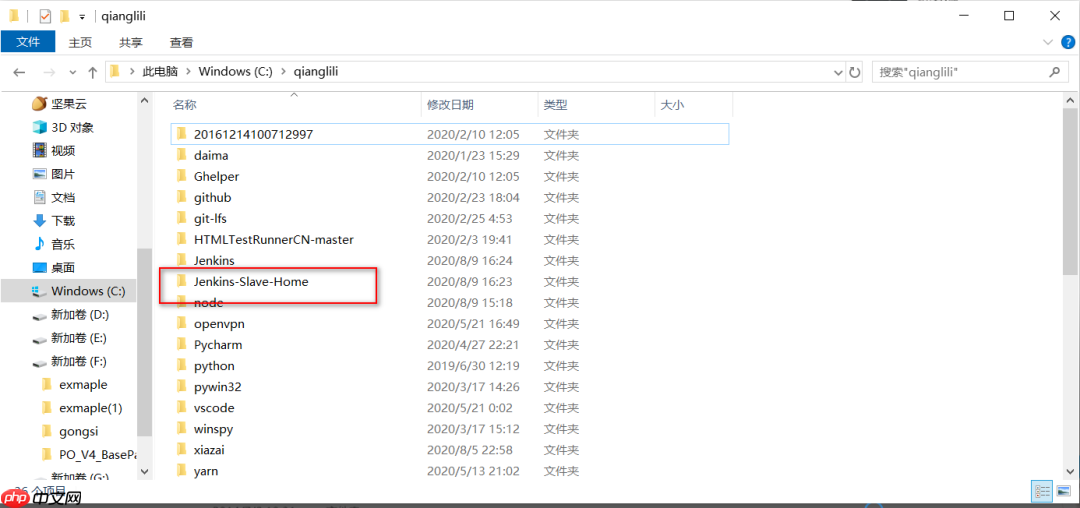This screenshot has width=1080, height=508.
Task: Select the git-lfs folder icon
Action: tap(182, 218)
